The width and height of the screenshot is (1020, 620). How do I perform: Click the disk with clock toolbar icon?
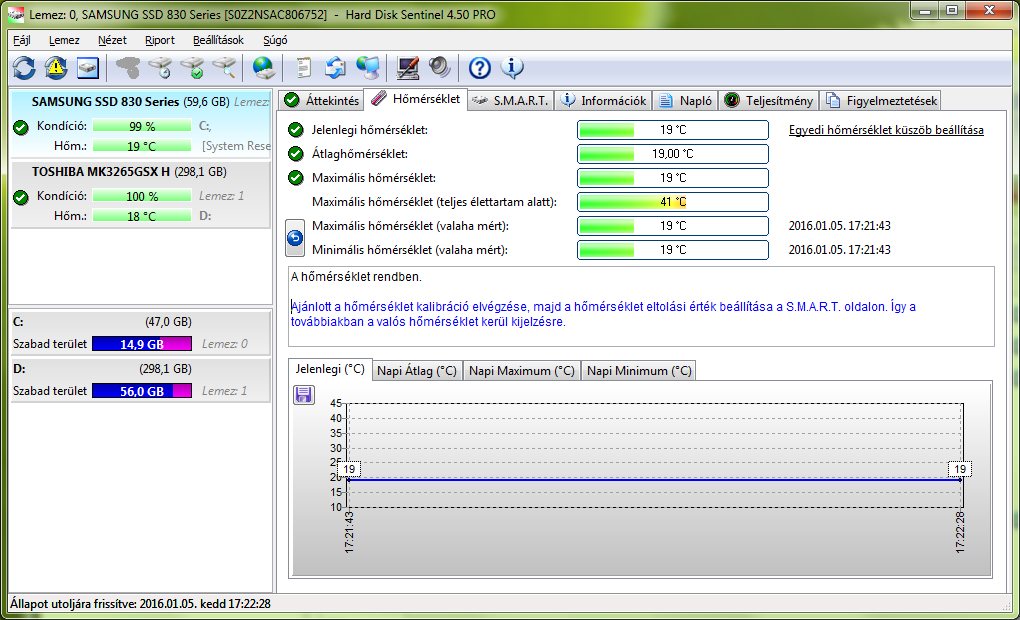coord(160,68)
